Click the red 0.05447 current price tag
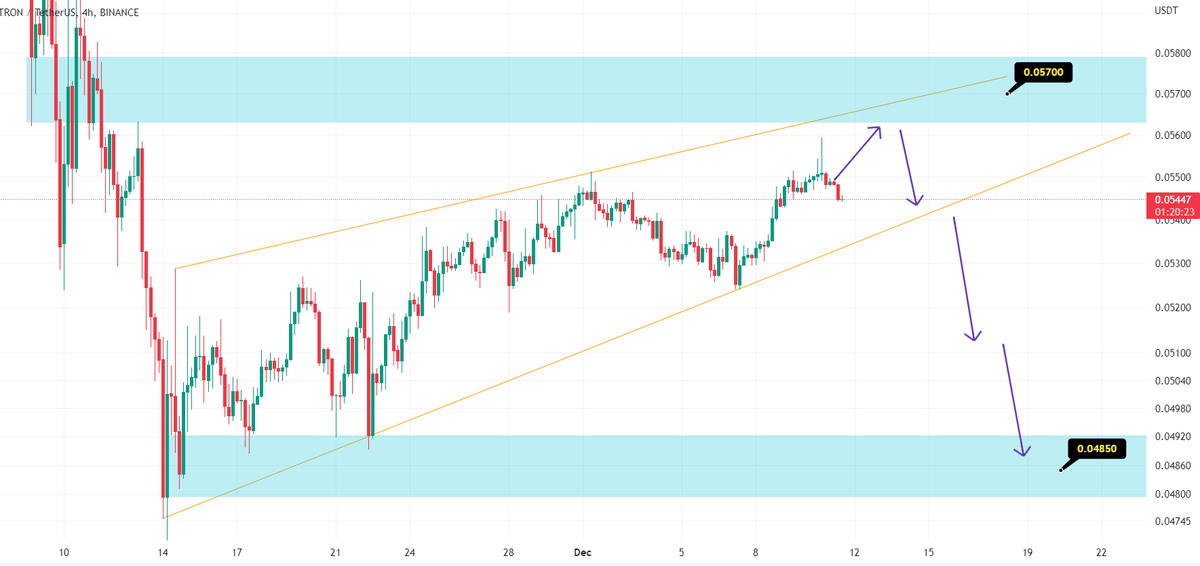Viewport: 1200px width, 566px height. tap(1173, 200)
